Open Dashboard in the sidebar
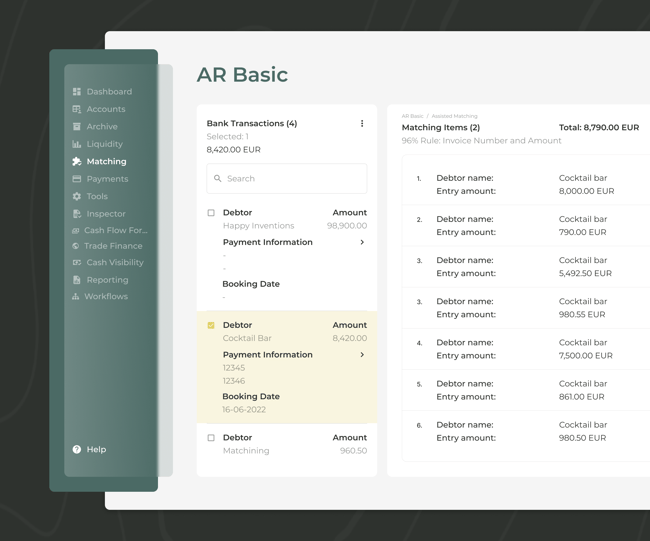650x541 pixels. pos(109,92)
